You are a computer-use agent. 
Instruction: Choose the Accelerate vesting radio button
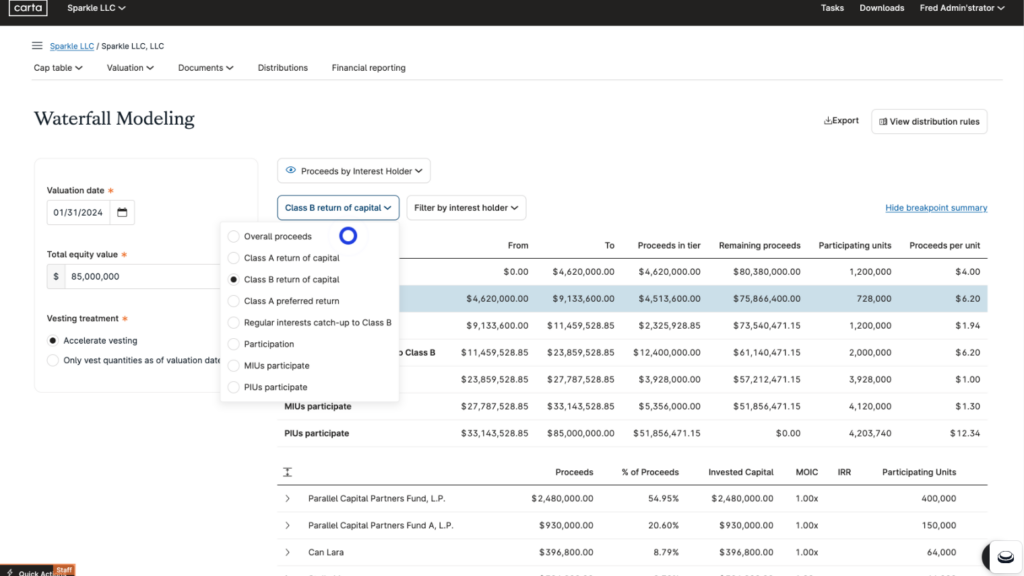(53, 341)
